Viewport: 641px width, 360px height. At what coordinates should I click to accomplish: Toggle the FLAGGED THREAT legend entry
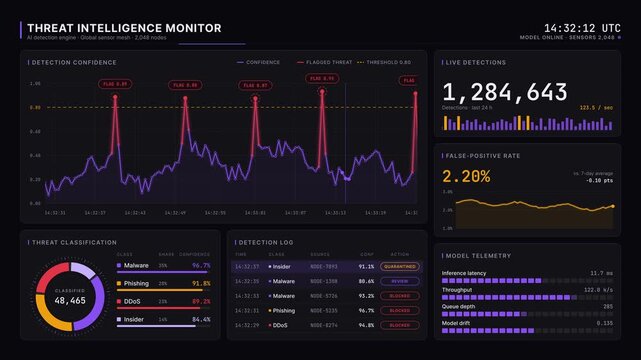[x=325, y=63]
